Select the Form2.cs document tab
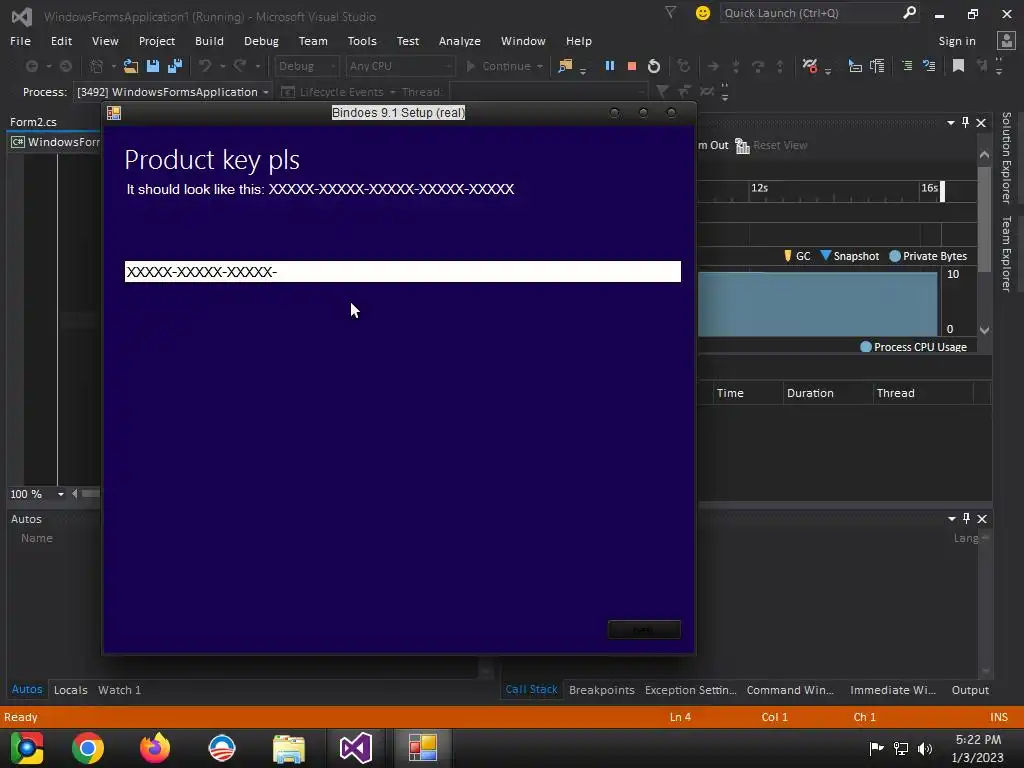The width and height of the screenshot is (1024, 768). point(33,122)
